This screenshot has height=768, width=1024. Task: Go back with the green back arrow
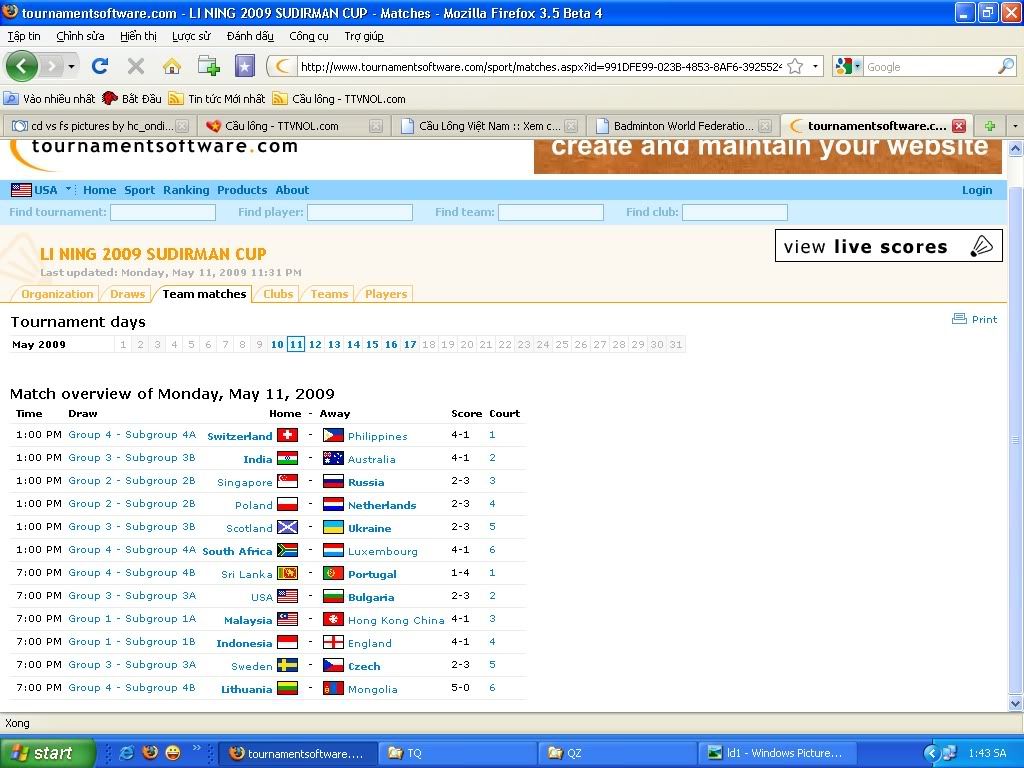tap(22, 66)
